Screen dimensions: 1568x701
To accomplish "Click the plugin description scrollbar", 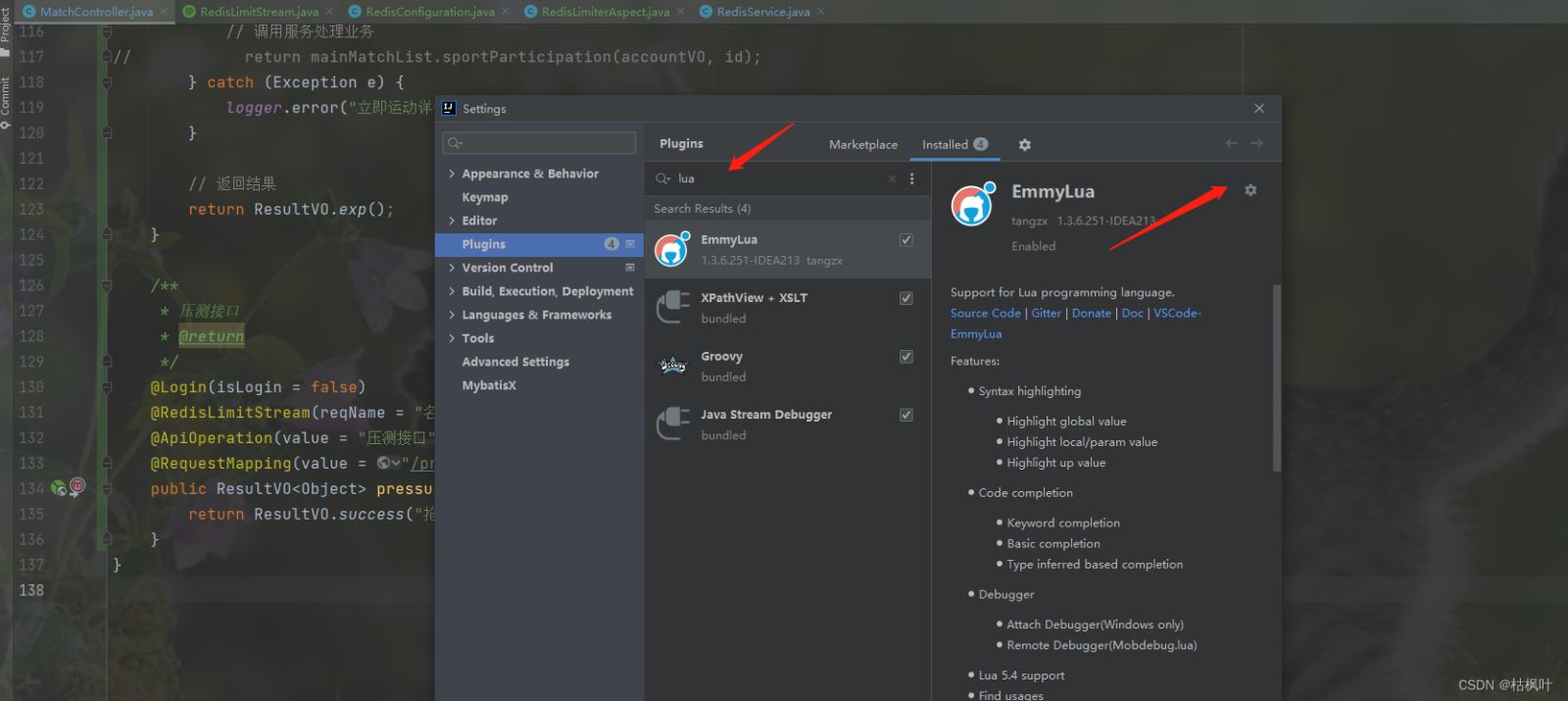I will pyautogui.click(x=1276, y=377).
